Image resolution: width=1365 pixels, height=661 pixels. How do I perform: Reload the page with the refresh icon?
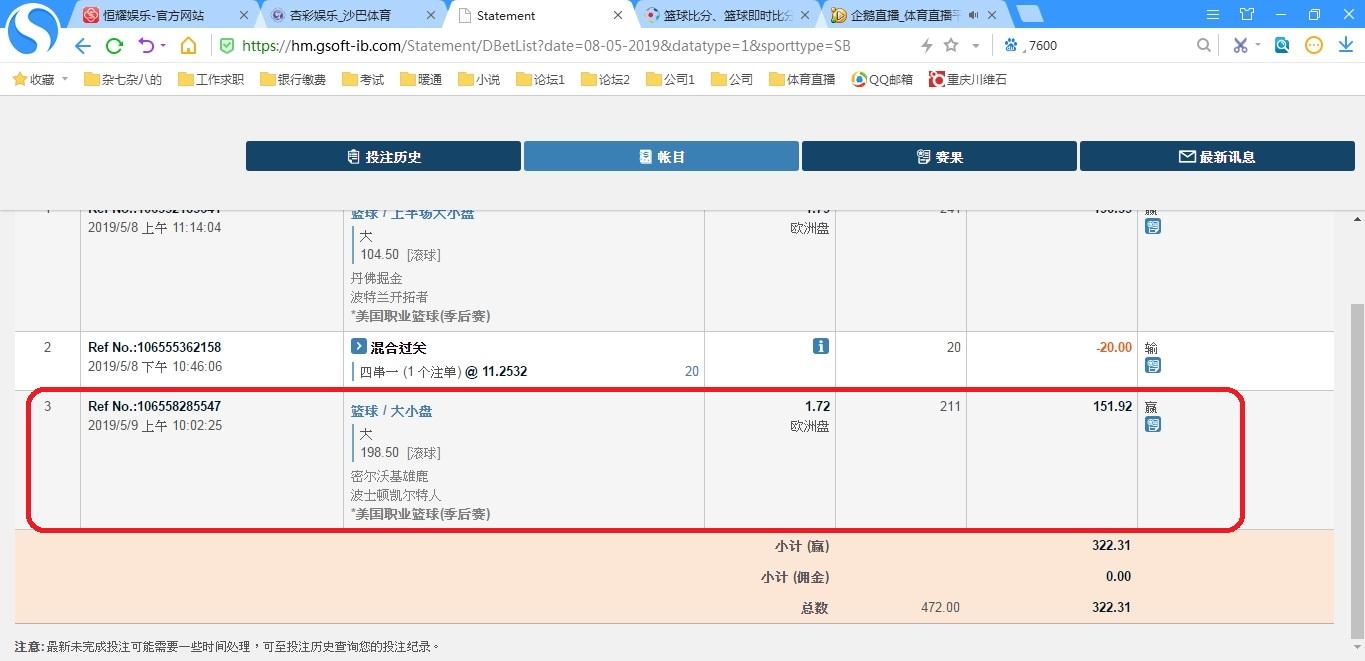click(x=114, y=46)
